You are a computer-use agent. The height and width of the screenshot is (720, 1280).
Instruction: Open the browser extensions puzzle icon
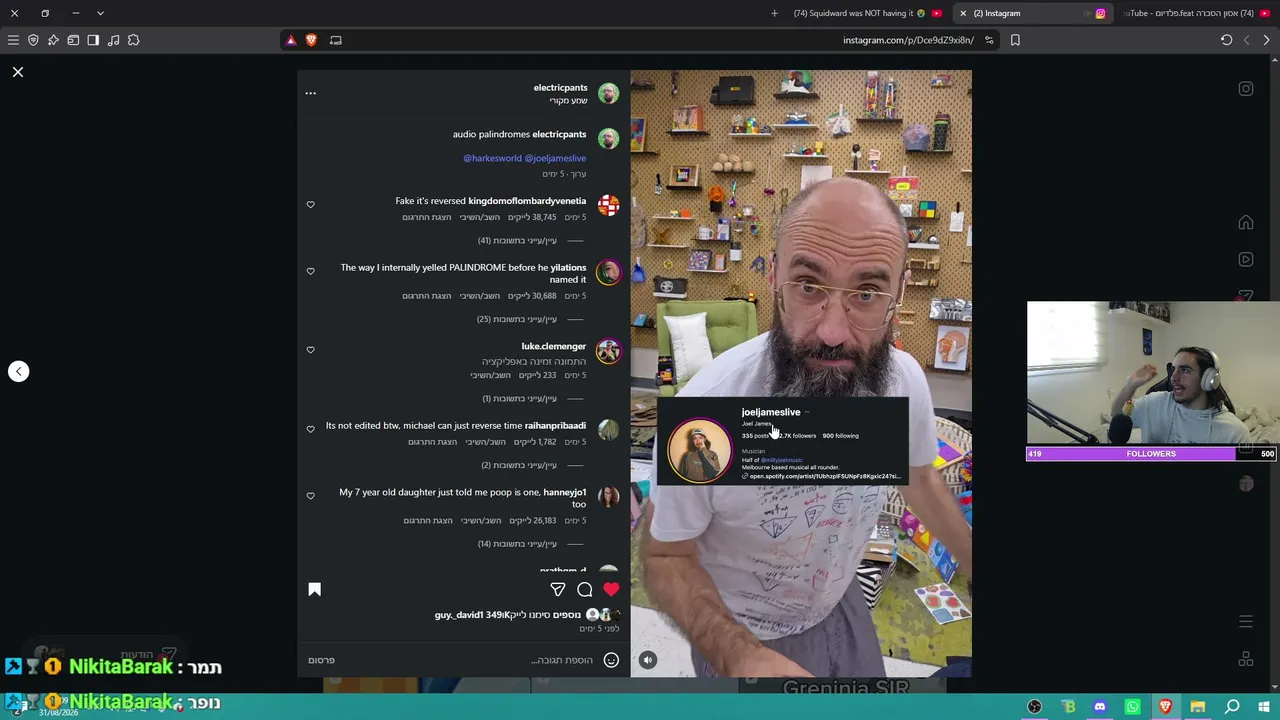pyautogui.click(x=133, y=40)
